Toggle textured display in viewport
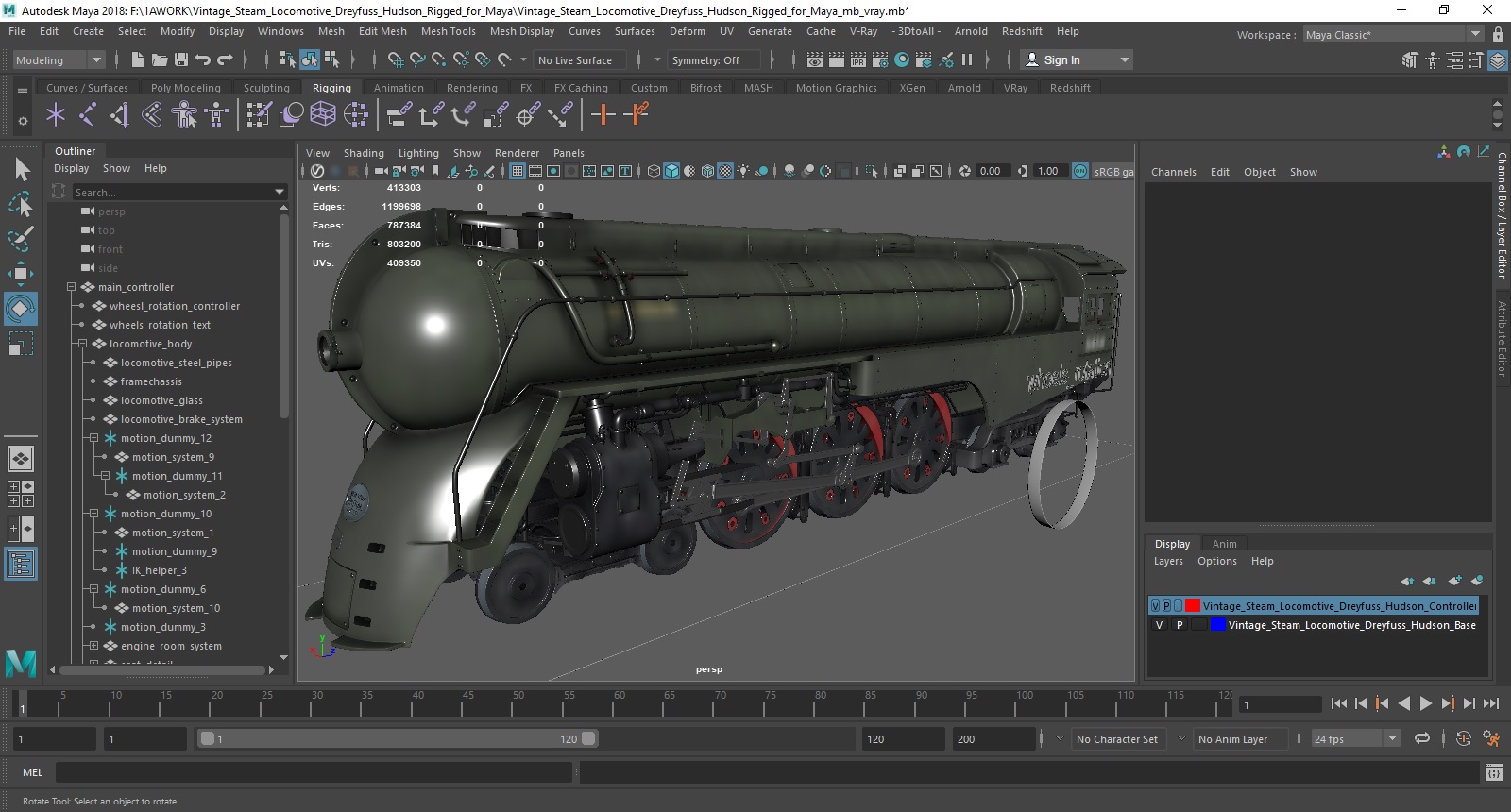The image size is (1511, 812). click(x=725, y=171)
